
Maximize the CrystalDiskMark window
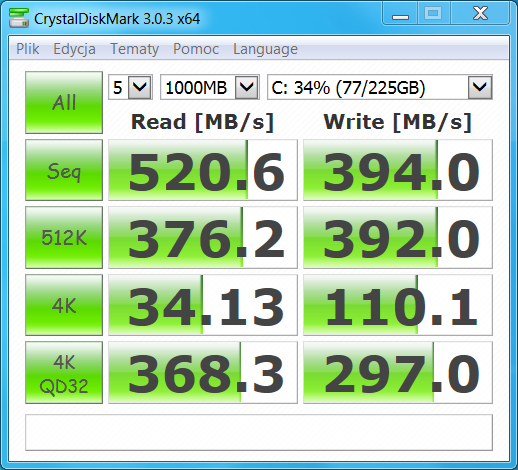(433, 13)
